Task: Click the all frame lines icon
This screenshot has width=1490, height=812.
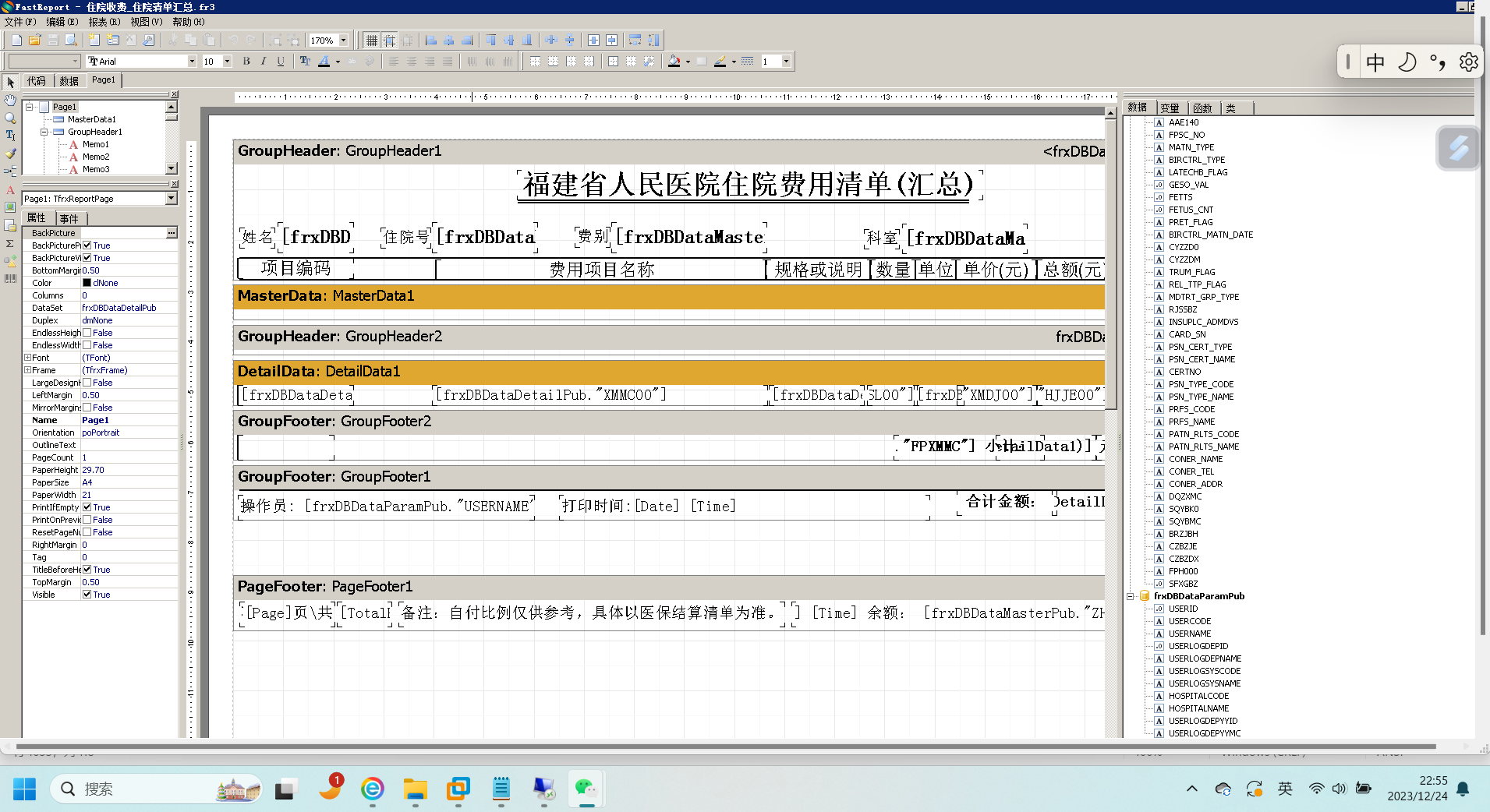Action: [614, 61]
